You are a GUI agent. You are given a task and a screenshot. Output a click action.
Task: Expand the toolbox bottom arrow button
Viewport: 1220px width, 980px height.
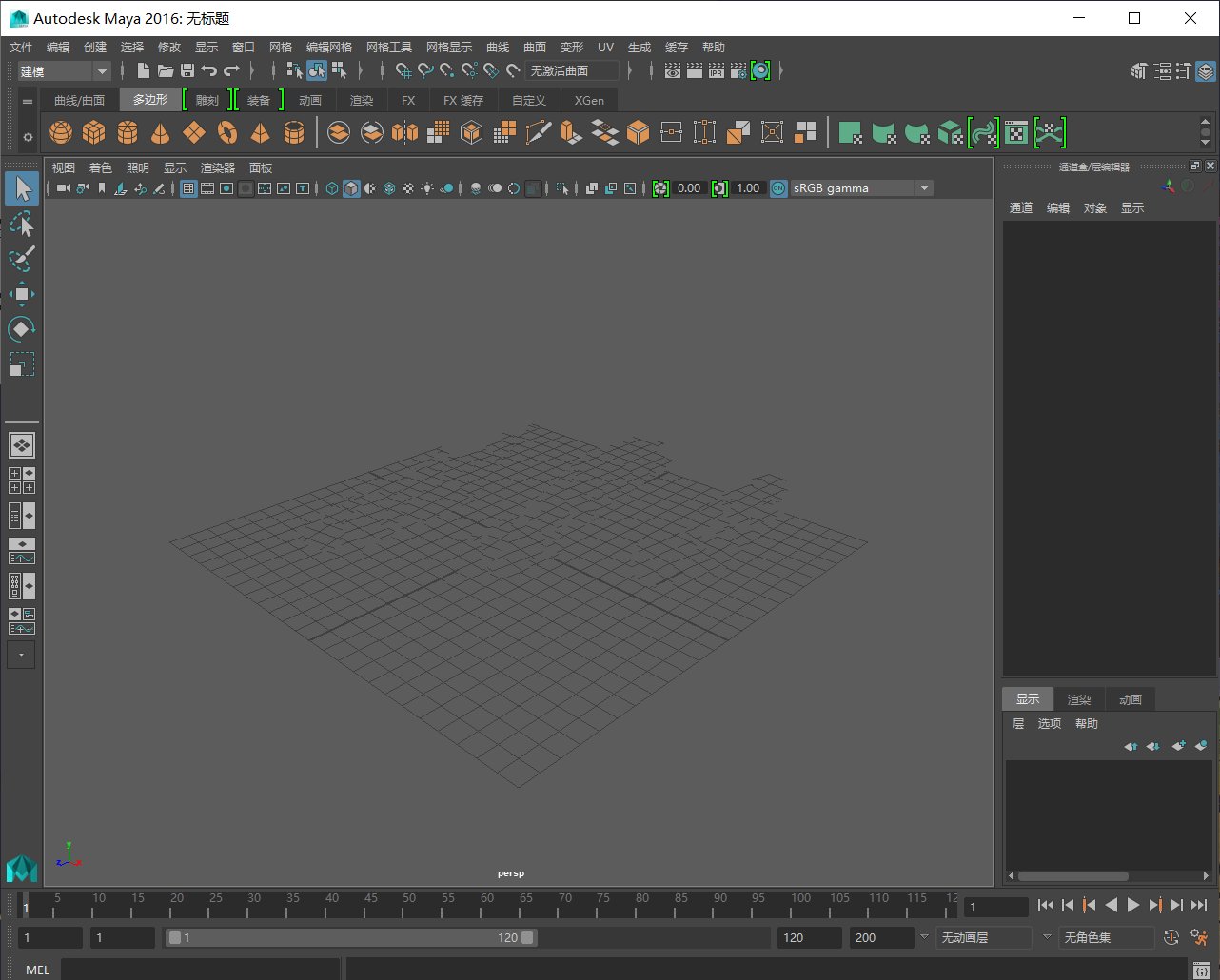pyautogui.click(x=21, y=655)
